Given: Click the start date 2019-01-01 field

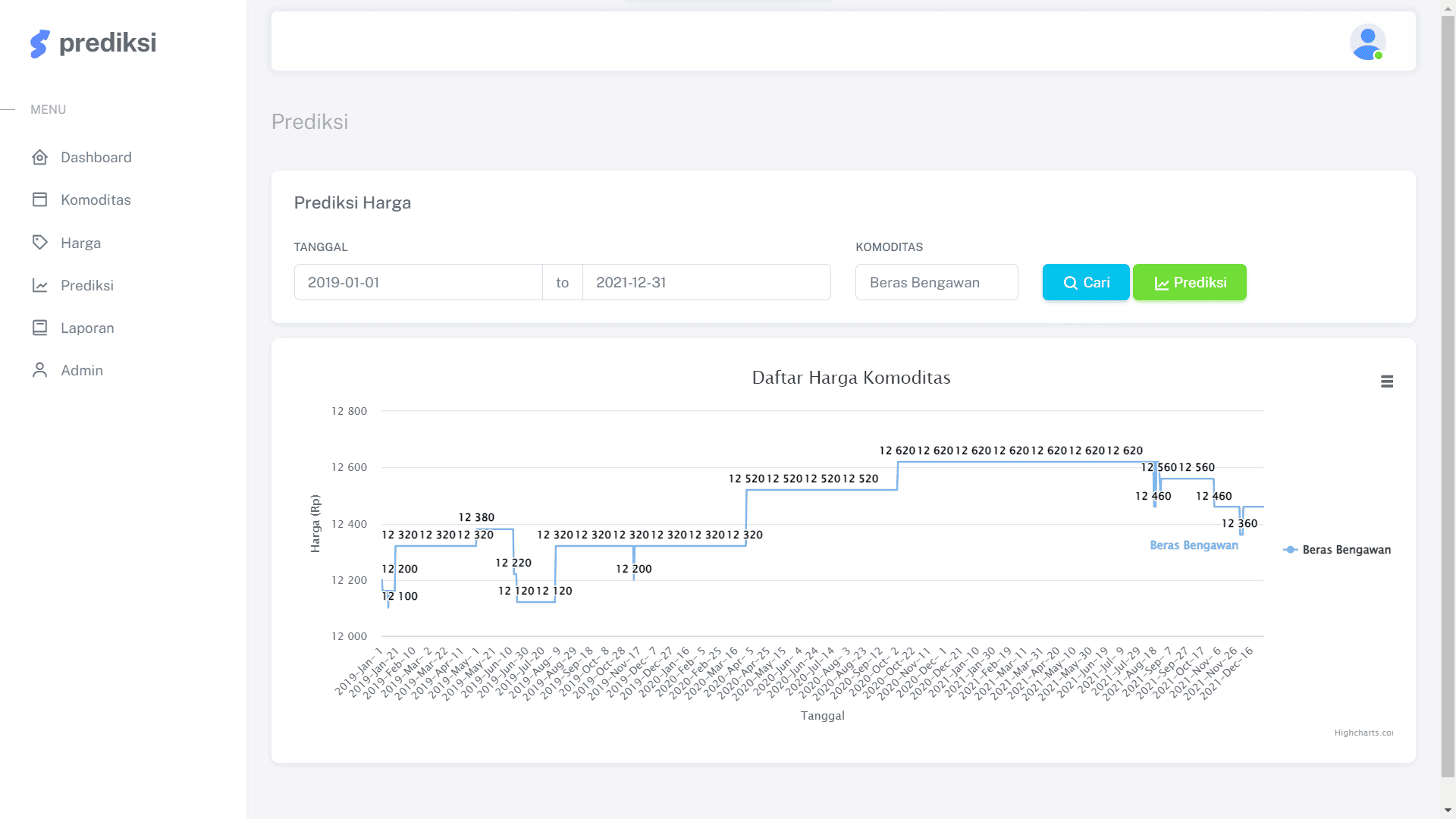Looking at the screenshot, I should tap(418, 282).
